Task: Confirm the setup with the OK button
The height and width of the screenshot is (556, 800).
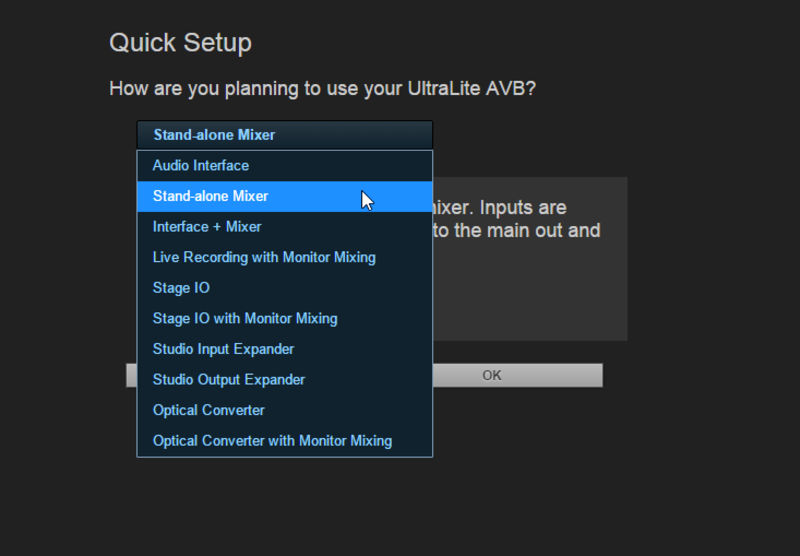Action: tap(518, 375)
